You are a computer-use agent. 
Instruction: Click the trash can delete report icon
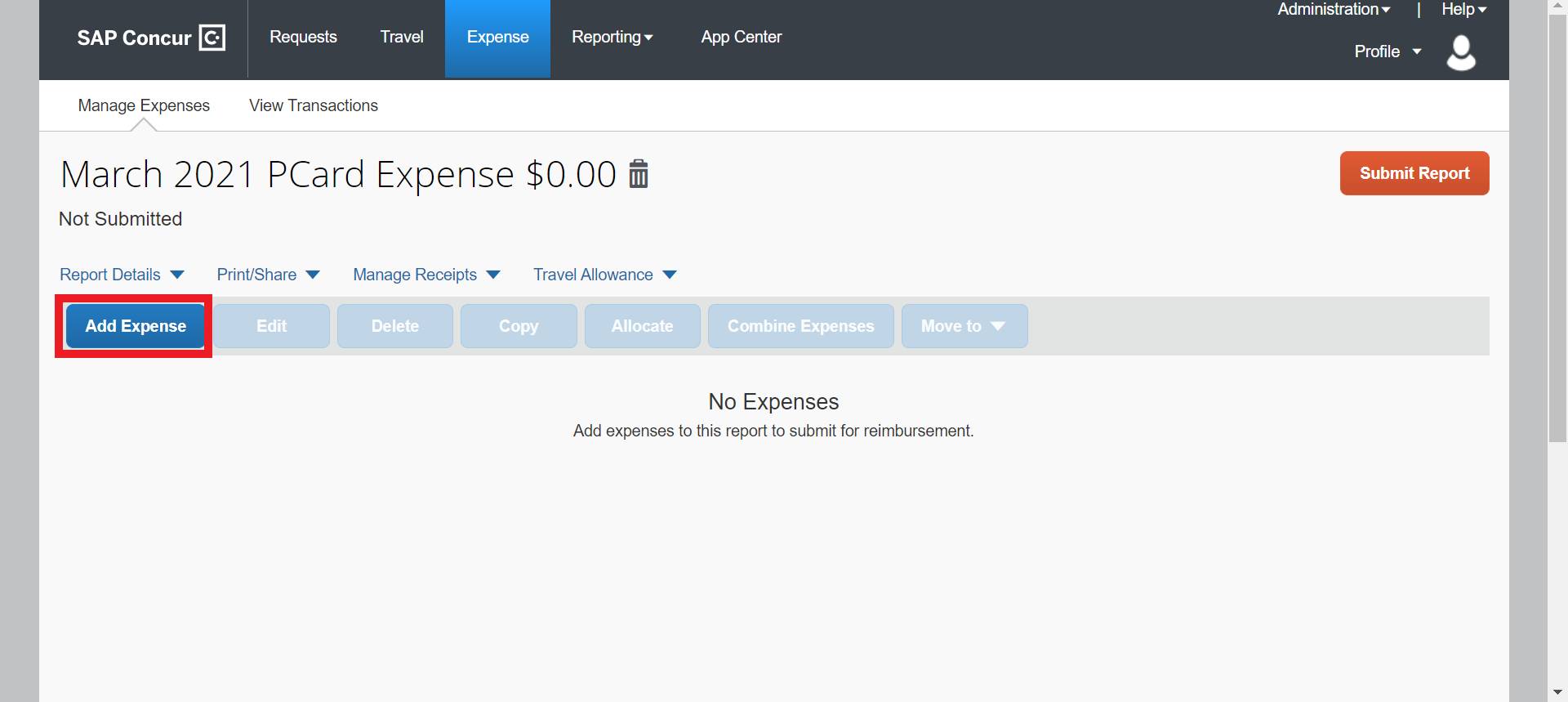pos(638,174)
